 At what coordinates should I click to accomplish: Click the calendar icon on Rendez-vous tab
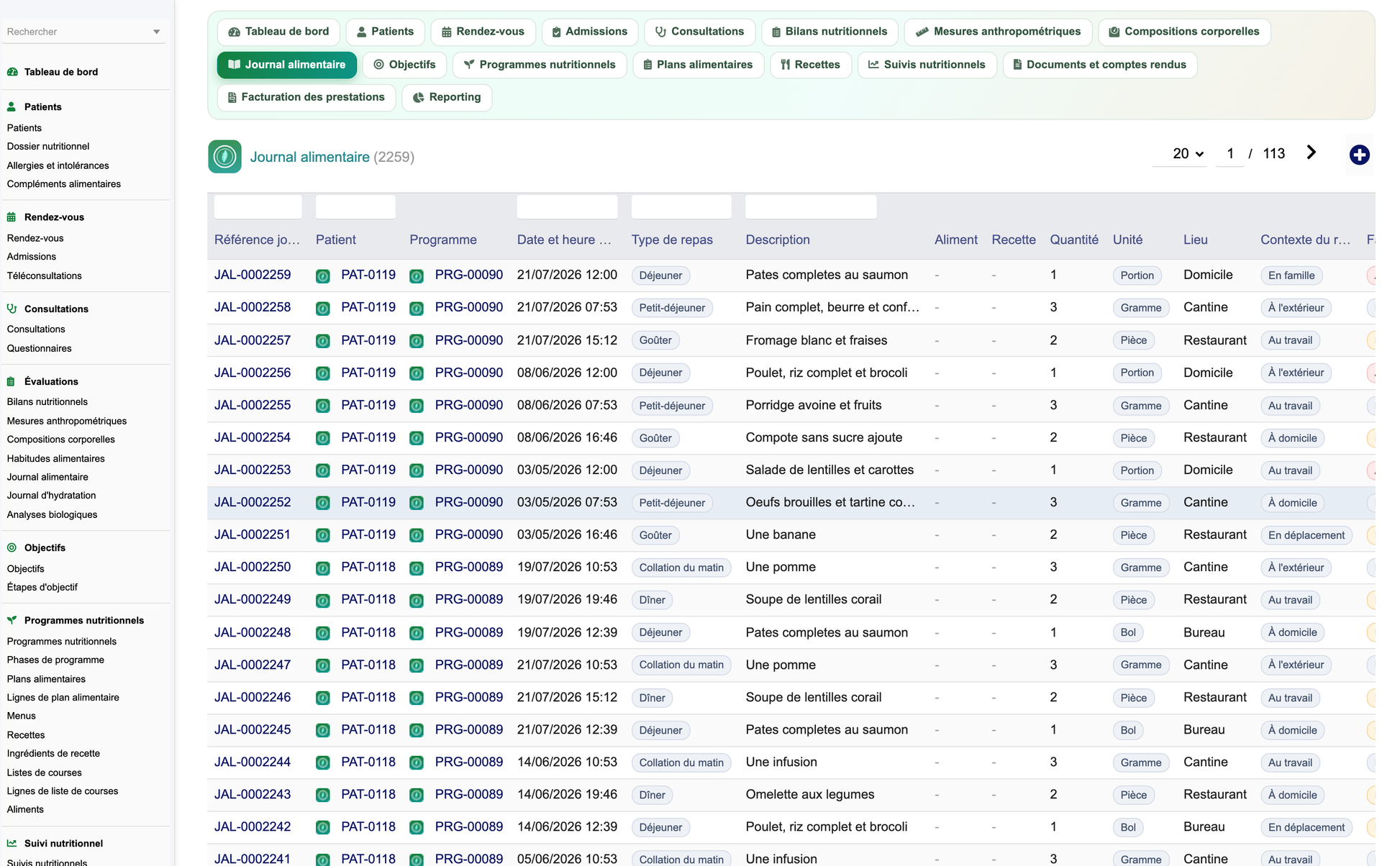pyautogui.click(x=447, y=32)
